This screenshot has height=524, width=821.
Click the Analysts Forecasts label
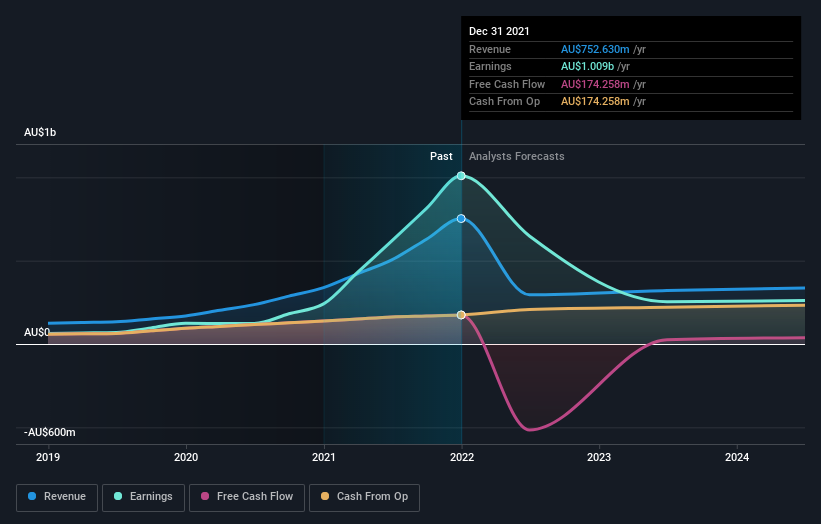(517, 157)
